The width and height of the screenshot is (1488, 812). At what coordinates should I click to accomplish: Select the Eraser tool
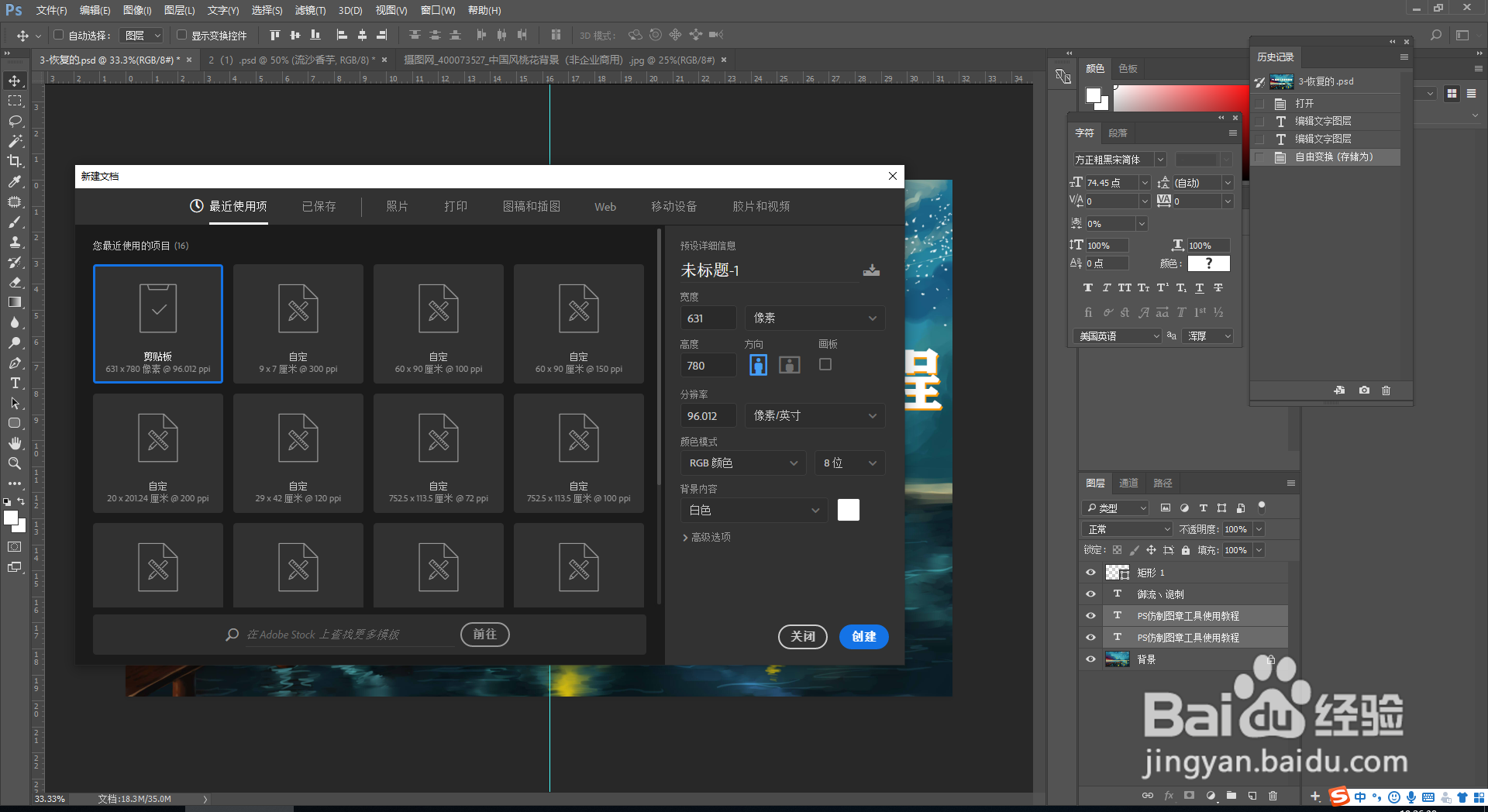click(x=15, y=282)
